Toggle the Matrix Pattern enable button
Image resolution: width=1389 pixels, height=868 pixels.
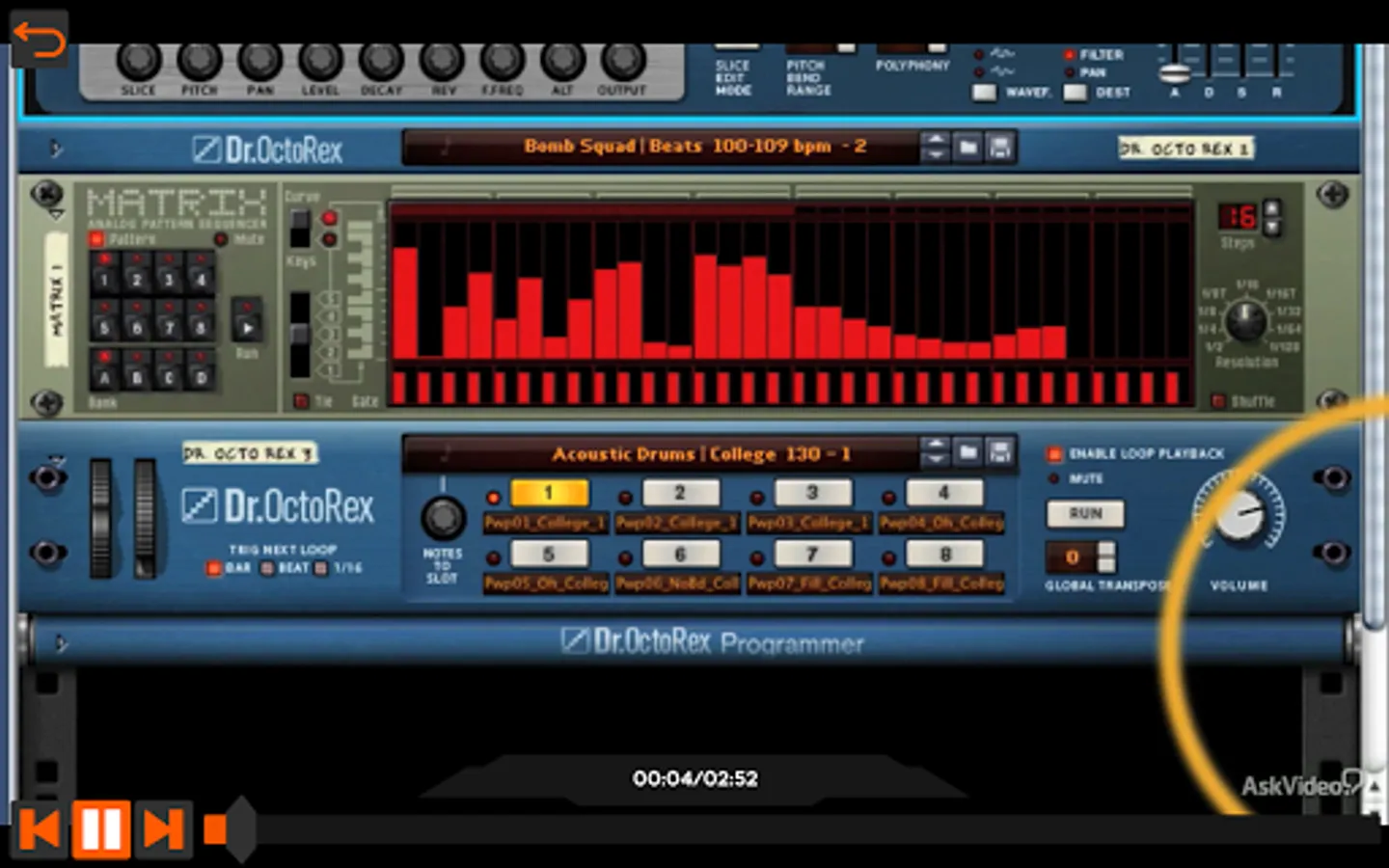pos(96,238)
